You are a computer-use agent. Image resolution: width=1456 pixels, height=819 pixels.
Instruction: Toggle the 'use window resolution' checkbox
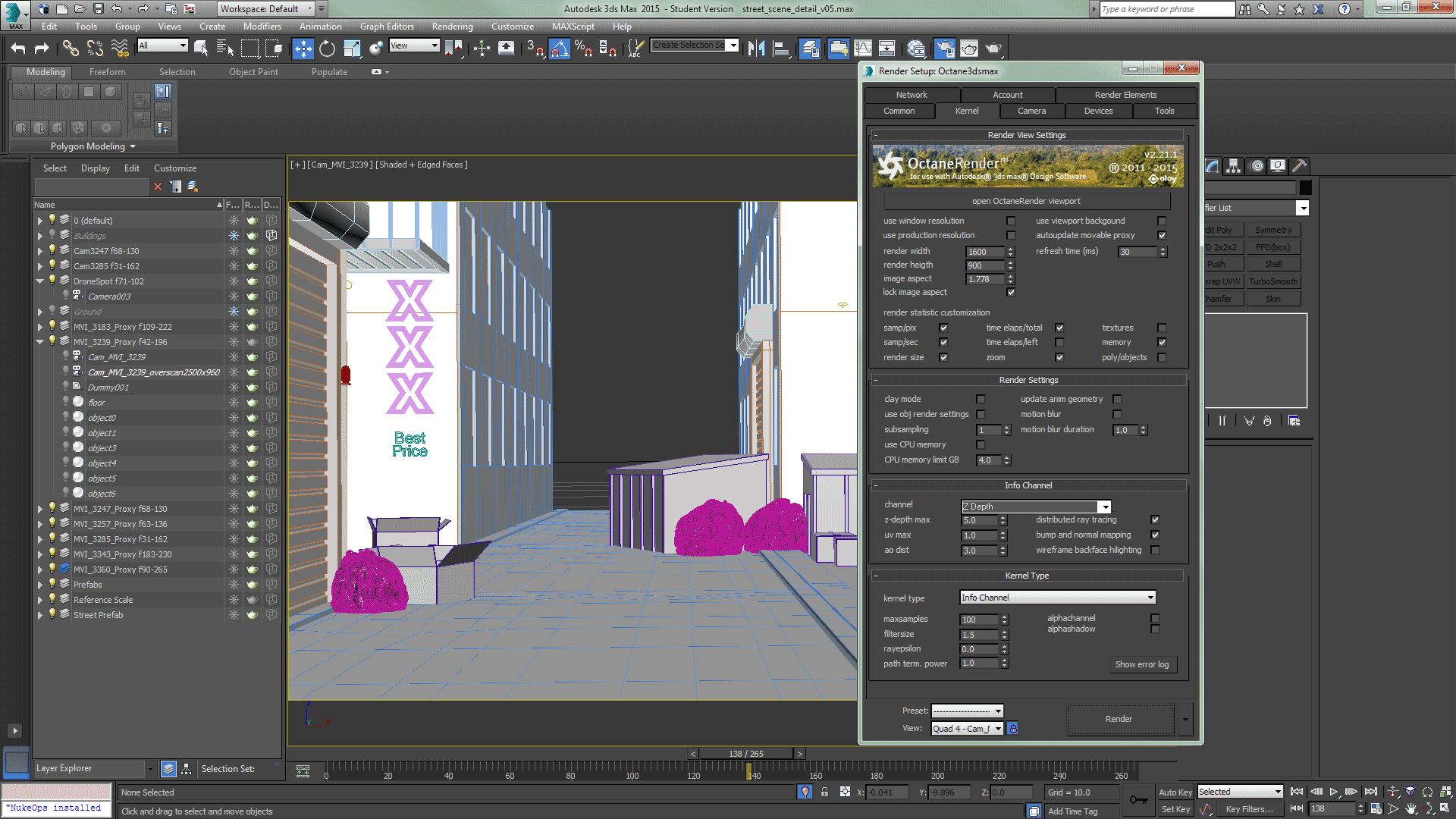pyautogui.click(x=1011, y=221)
